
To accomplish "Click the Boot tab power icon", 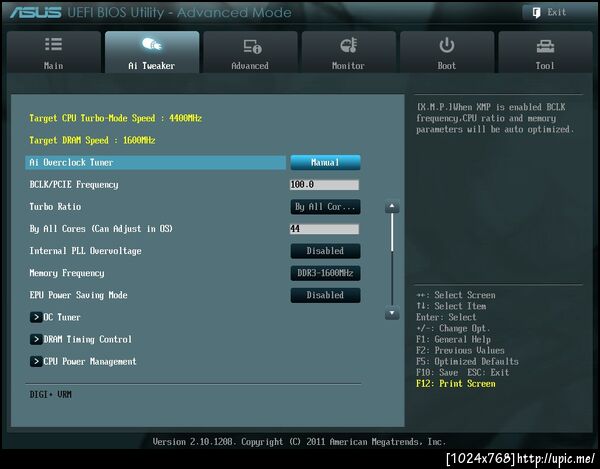I will tap(447, 45).
